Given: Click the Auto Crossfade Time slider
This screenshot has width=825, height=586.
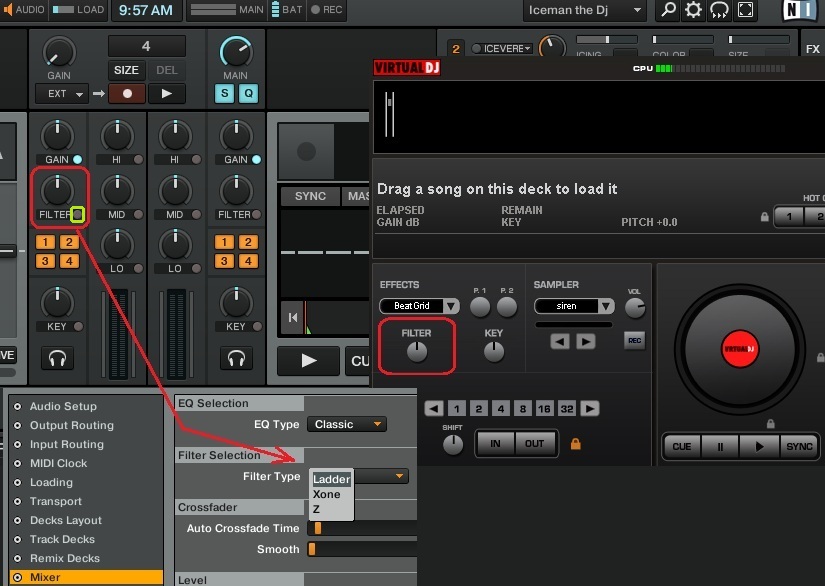Looking at the screenshot, I should tap(362, 528).
